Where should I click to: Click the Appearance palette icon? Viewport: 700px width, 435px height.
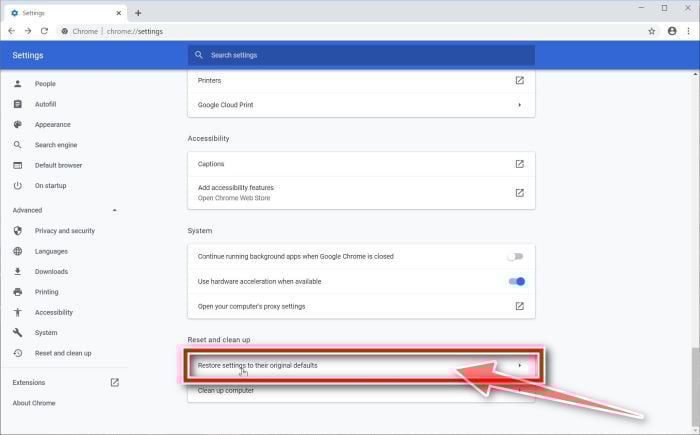click(x=18, y=125)
